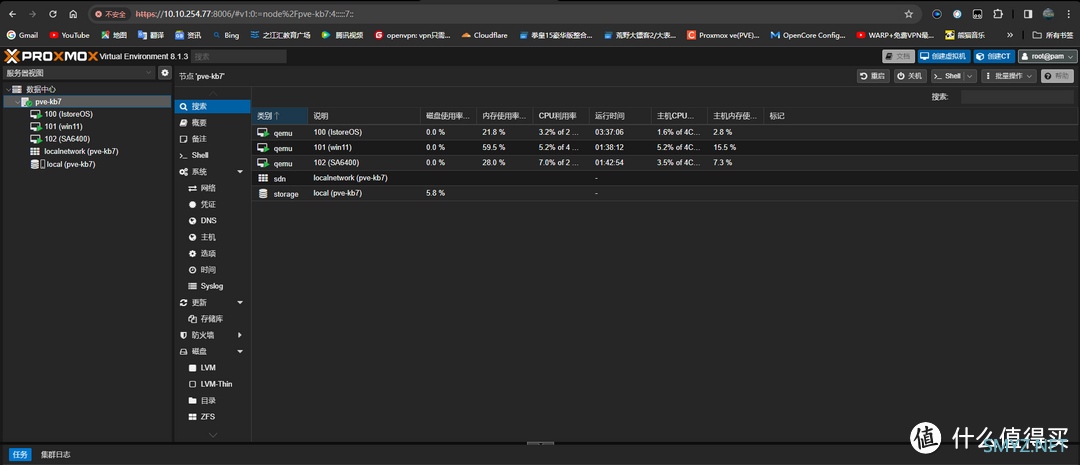
Task: Select grid row 102 (SA6400)
Action: (663, 163)
